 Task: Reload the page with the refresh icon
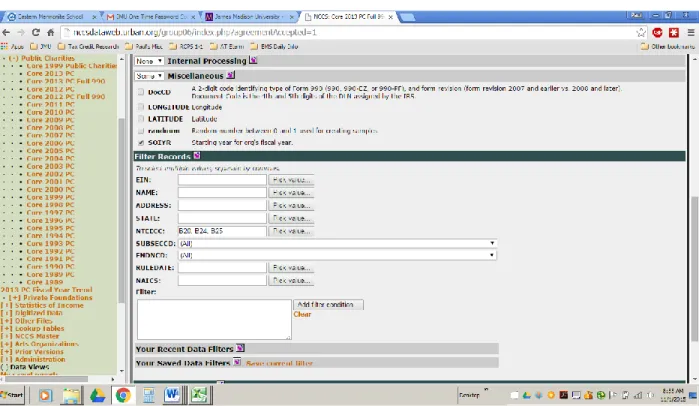tap(36, 33)
